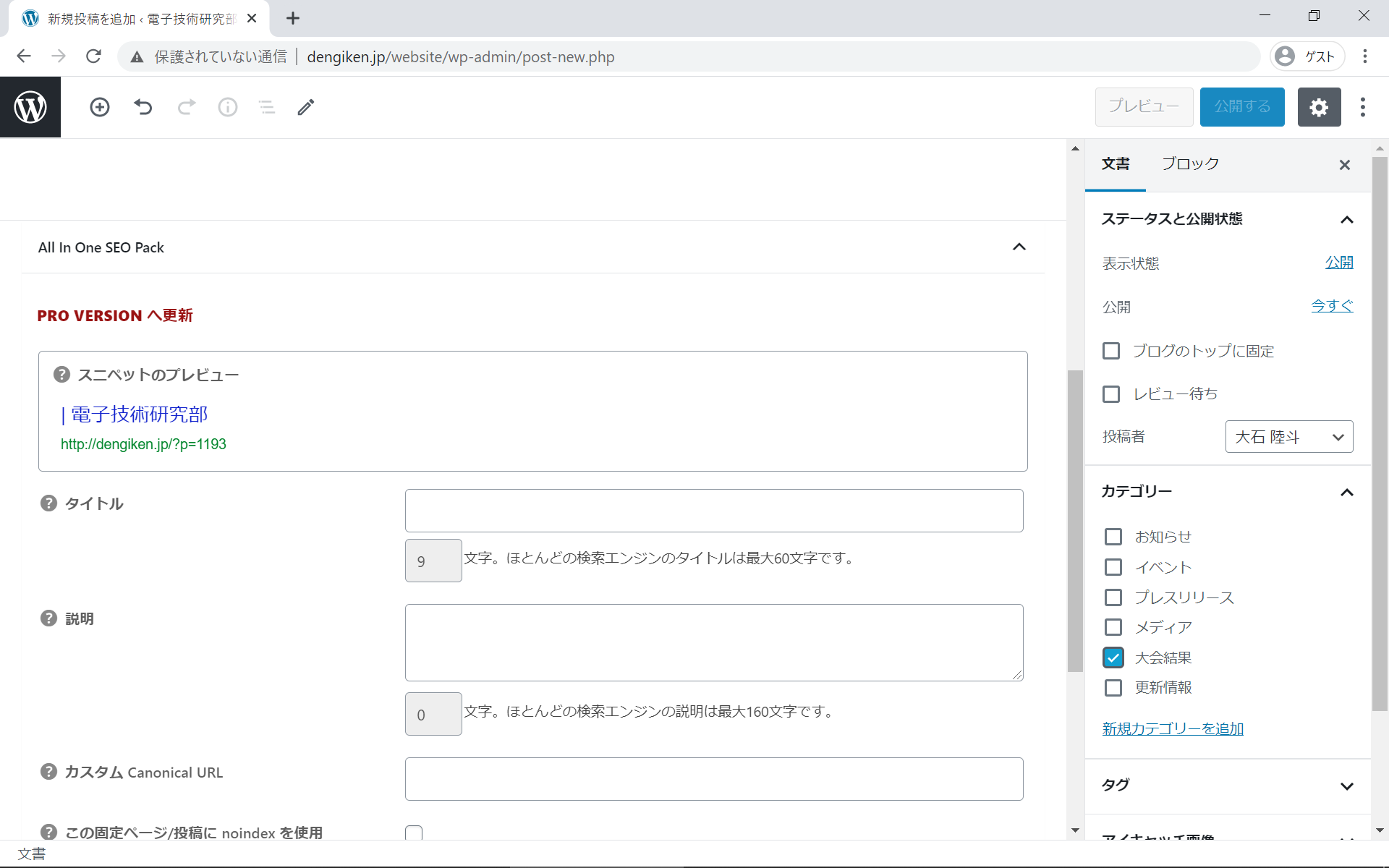Open a new browser tab

tap(293, 18)
